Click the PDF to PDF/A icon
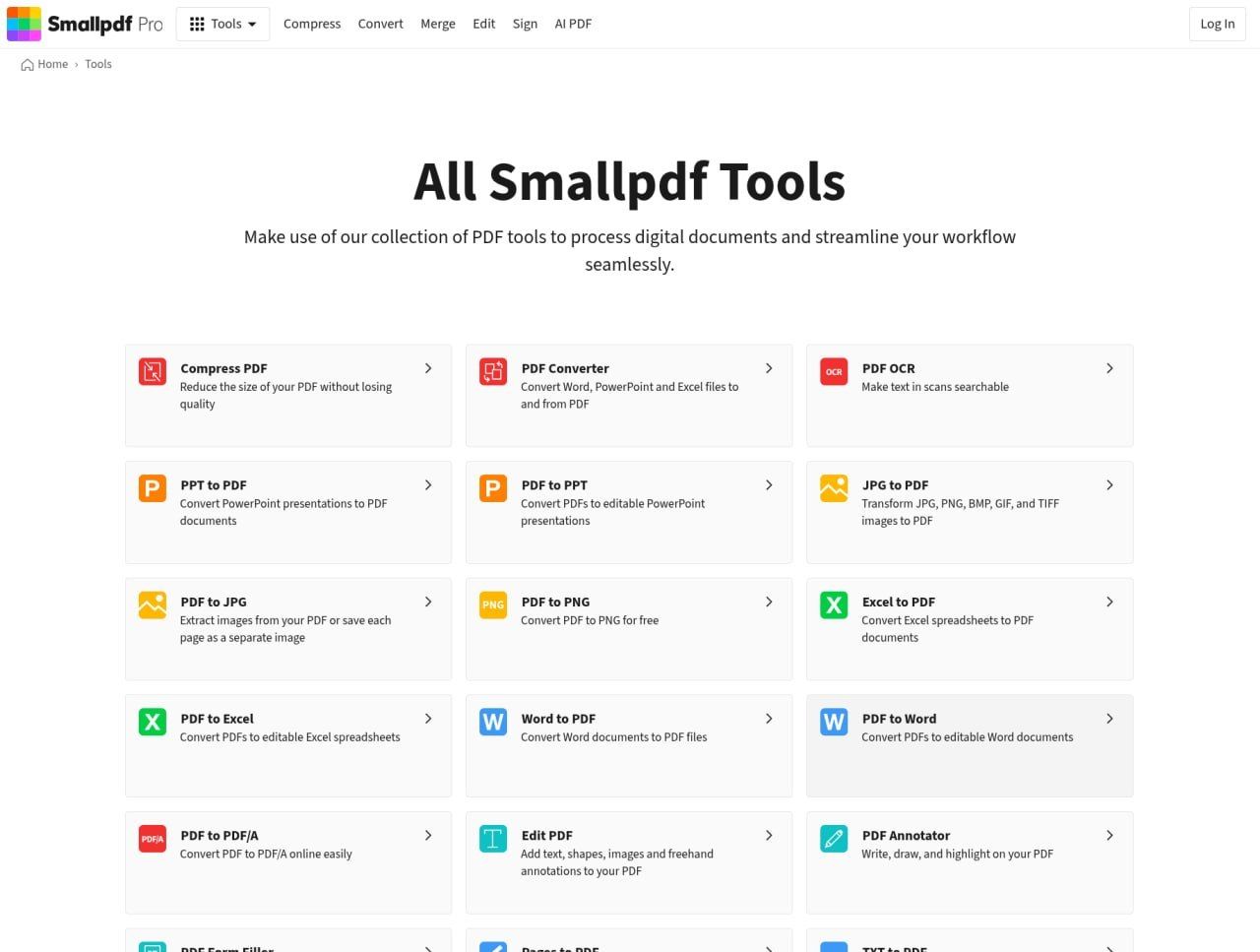Screen dimensions: 1260x952 (x=153, y=839)
